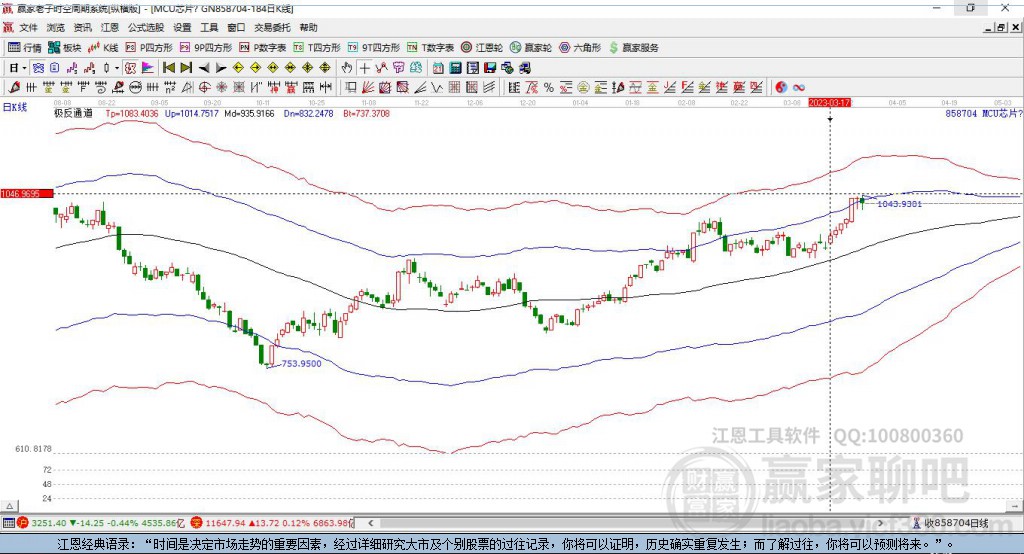Open the 帮助 menu
This screenshot has width=1024, height=554.
[x=308, y=27]
